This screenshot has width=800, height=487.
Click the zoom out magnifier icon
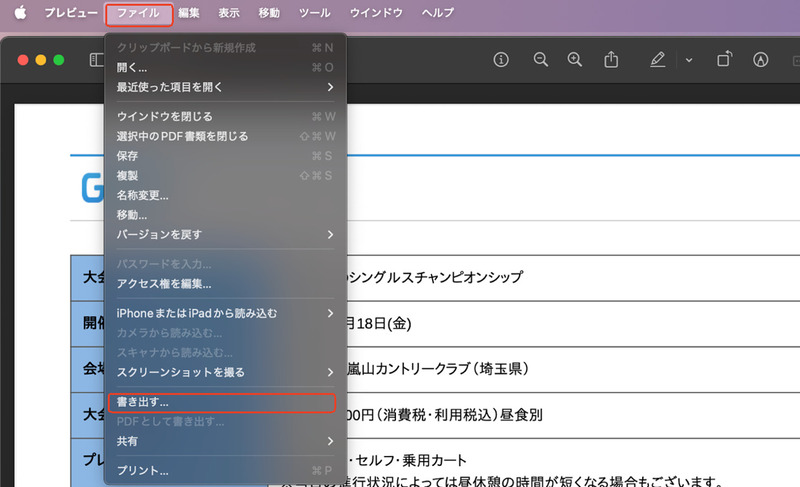click(x=541, y=60)
